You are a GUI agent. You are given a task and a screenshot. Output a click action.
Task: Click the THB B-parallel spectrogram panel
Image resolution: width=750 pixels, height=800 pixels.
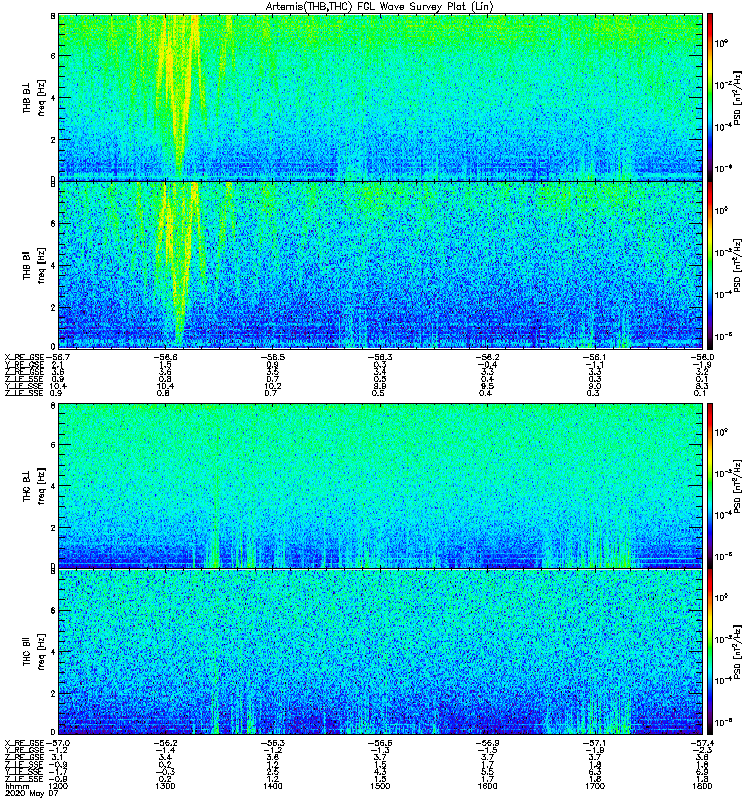(380, 265)
